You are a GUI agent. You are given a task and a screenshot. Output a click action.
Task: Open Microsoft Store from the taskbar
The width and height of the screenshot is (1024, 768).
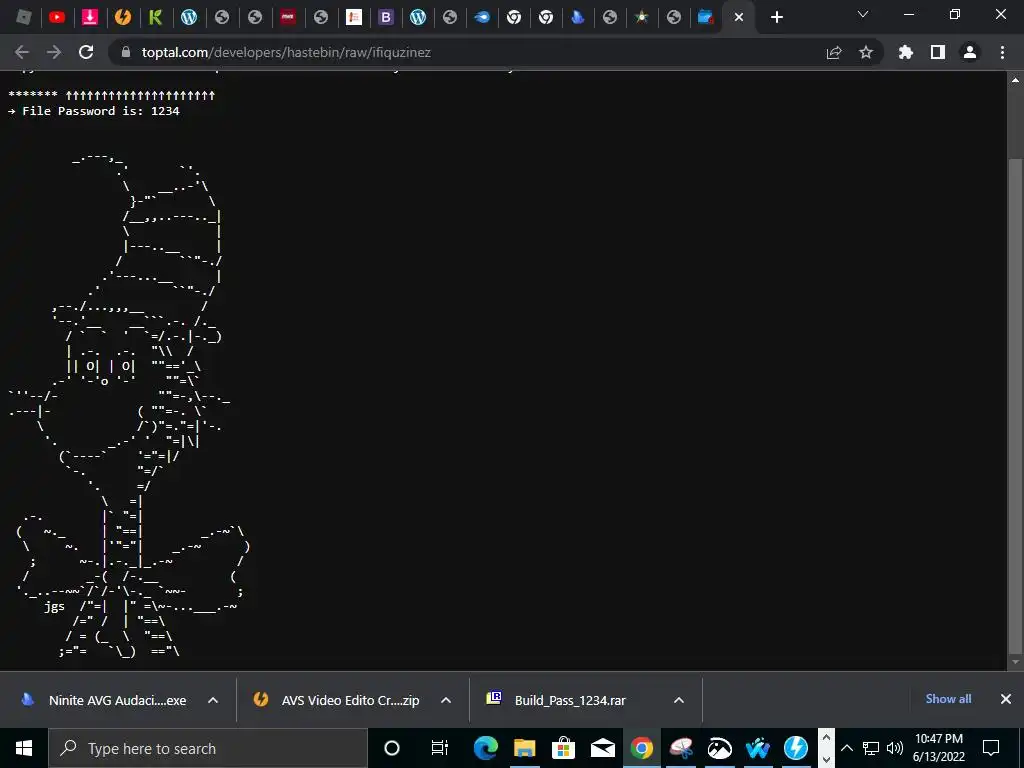563,748
